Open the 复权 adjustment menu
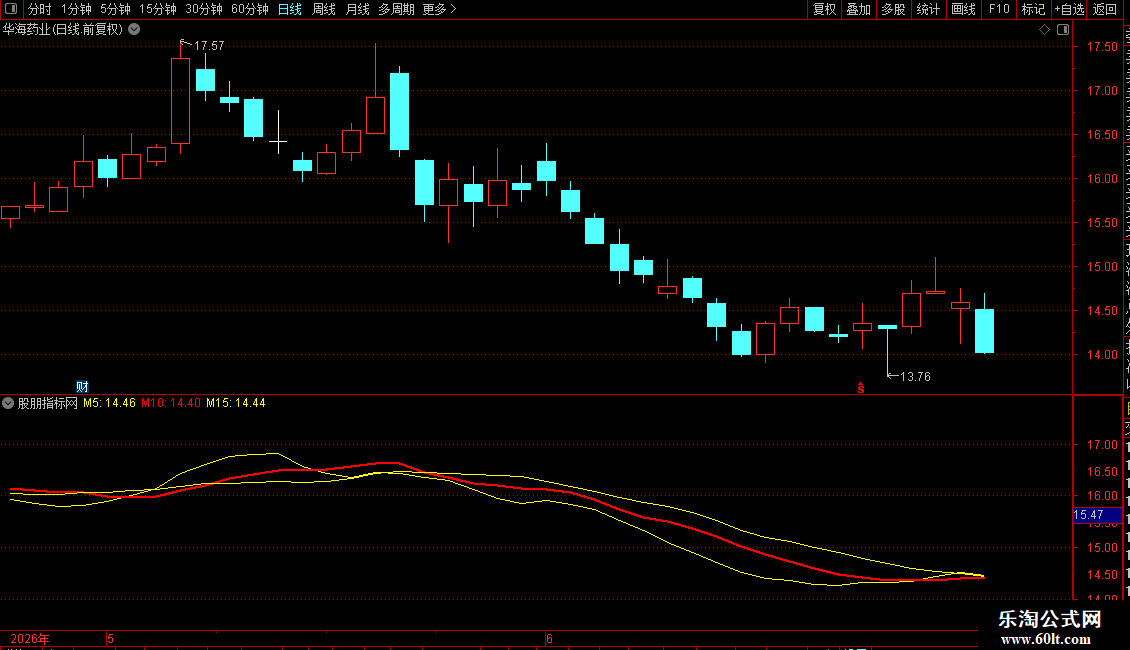 tap(824, 9)
